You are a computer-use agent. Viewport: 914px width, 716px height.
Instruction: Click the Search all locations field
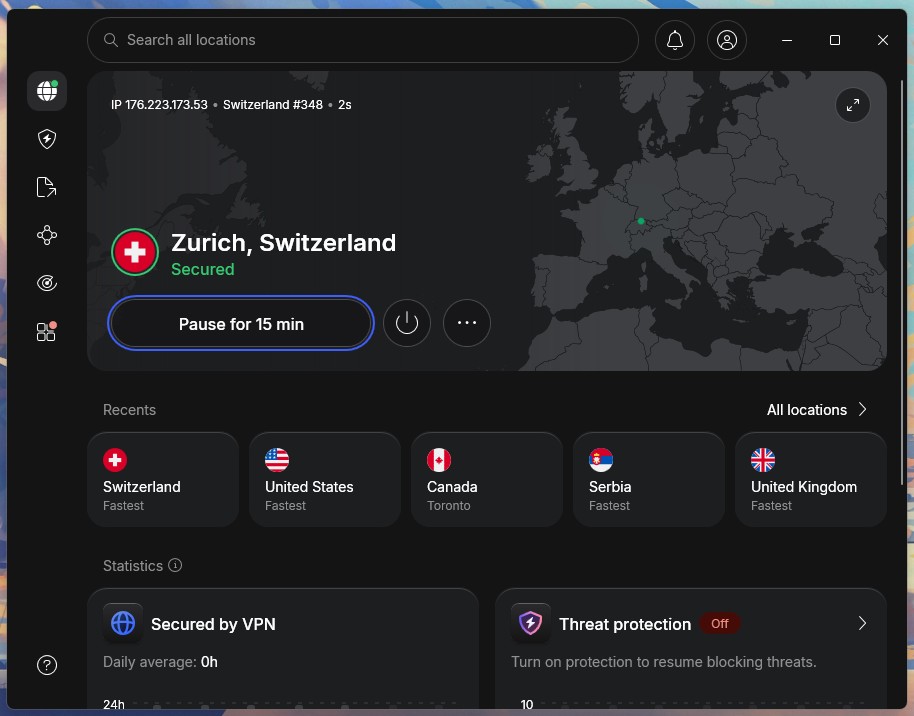[363, 40]
